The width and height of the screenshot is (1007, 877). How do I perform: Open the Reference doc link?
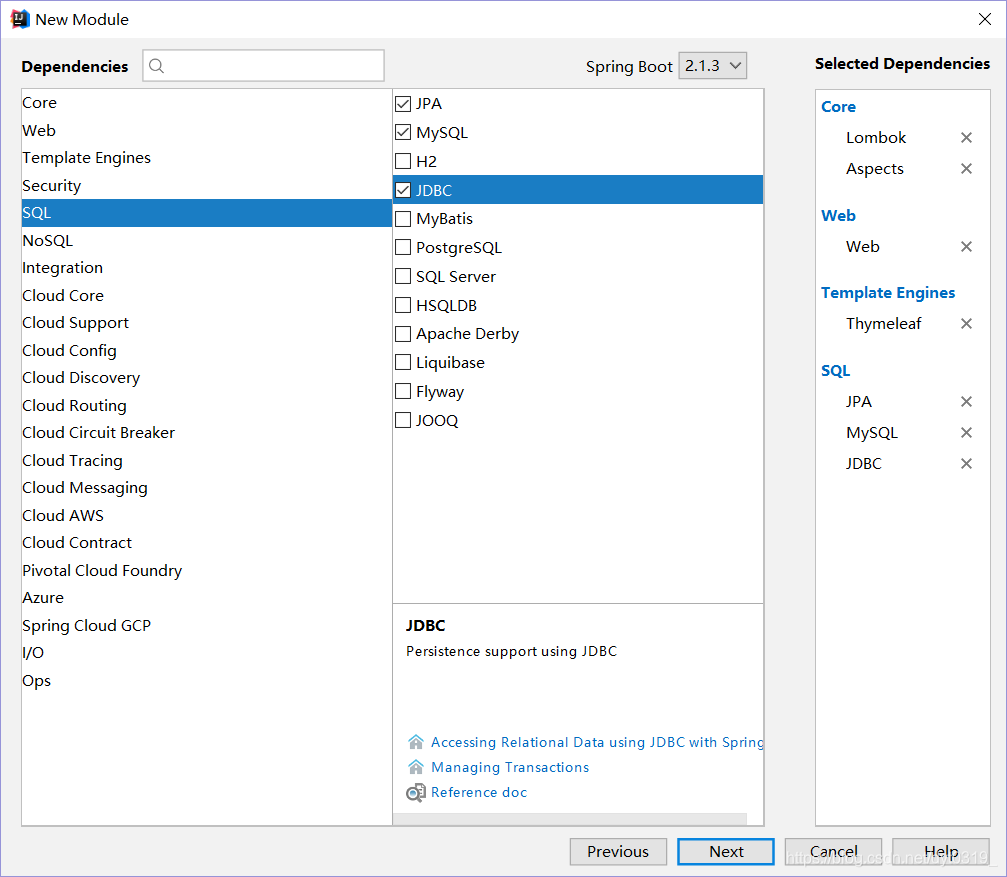pyautogui.click(x=478, y=792)
